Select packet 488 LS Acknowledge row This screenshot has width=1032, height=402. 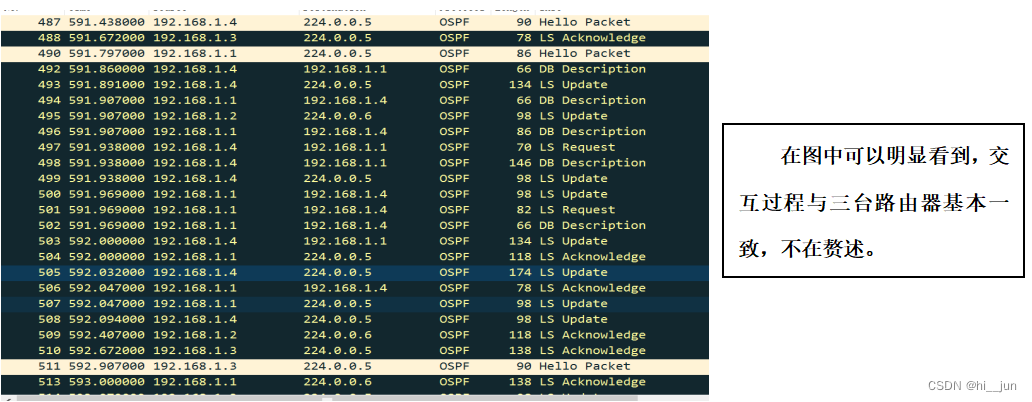tap(355, 38)
